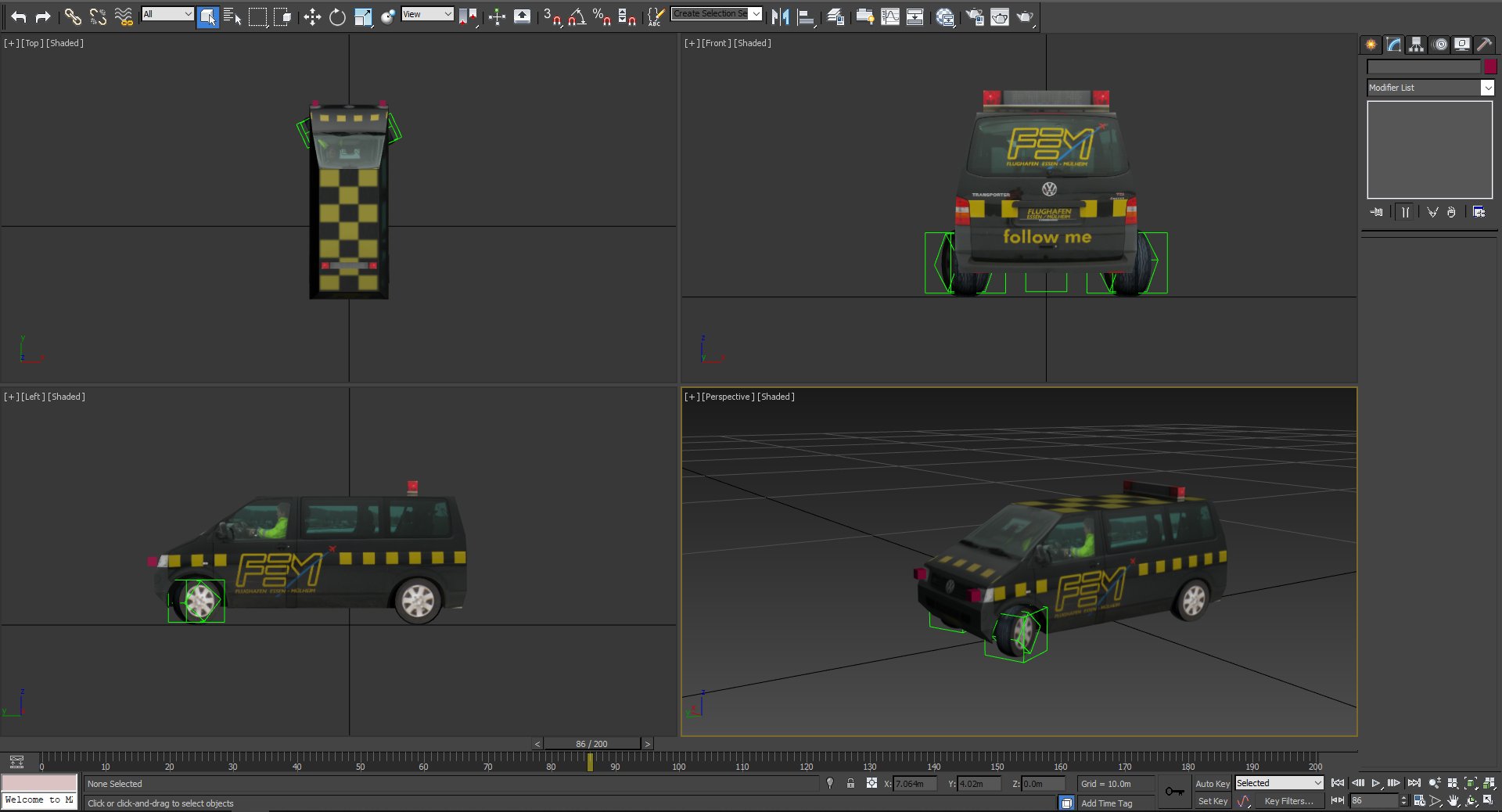Screen dimensions: 1502x812
Task: Pick the Select and Rotate tool
Action: (337, 16)
